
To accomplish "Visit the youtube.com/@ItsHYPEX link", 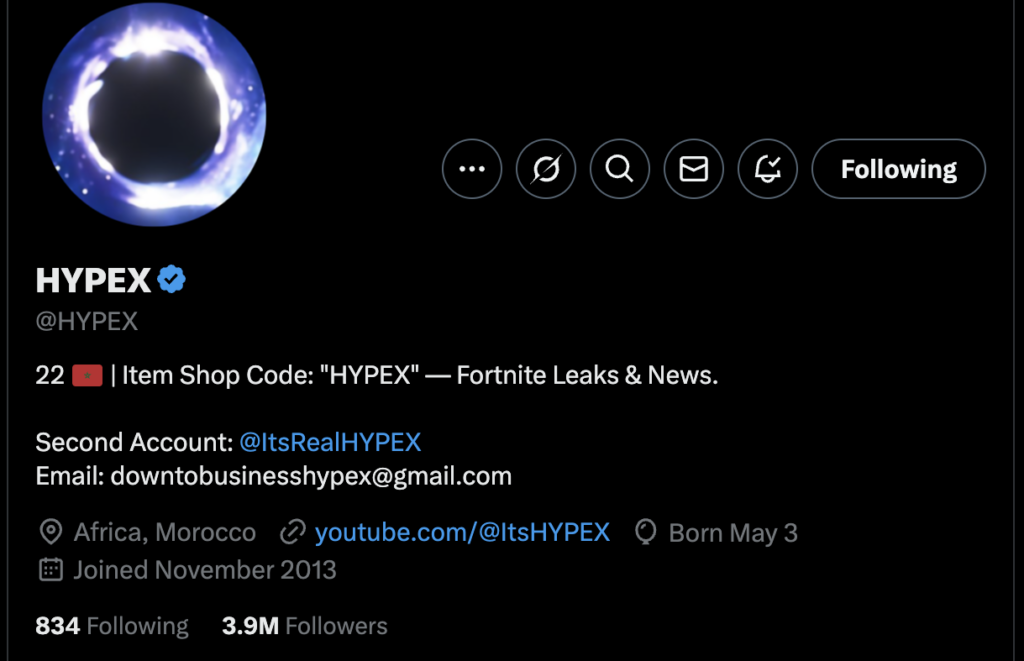I will (x=462, y=532).
